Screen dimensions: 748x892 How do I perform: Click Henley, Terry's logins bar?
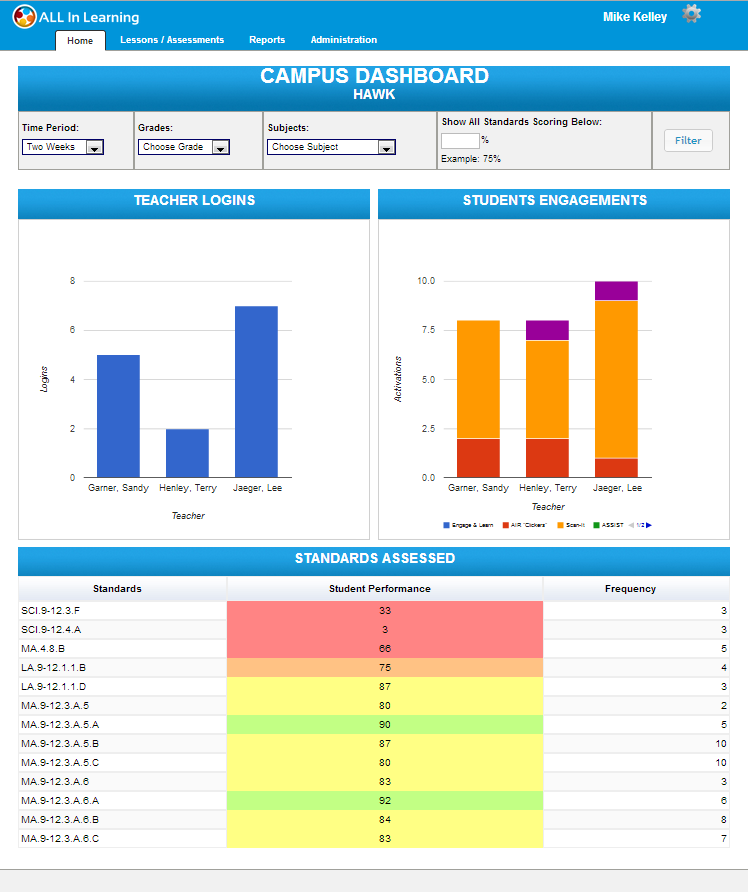click(187, 453)
